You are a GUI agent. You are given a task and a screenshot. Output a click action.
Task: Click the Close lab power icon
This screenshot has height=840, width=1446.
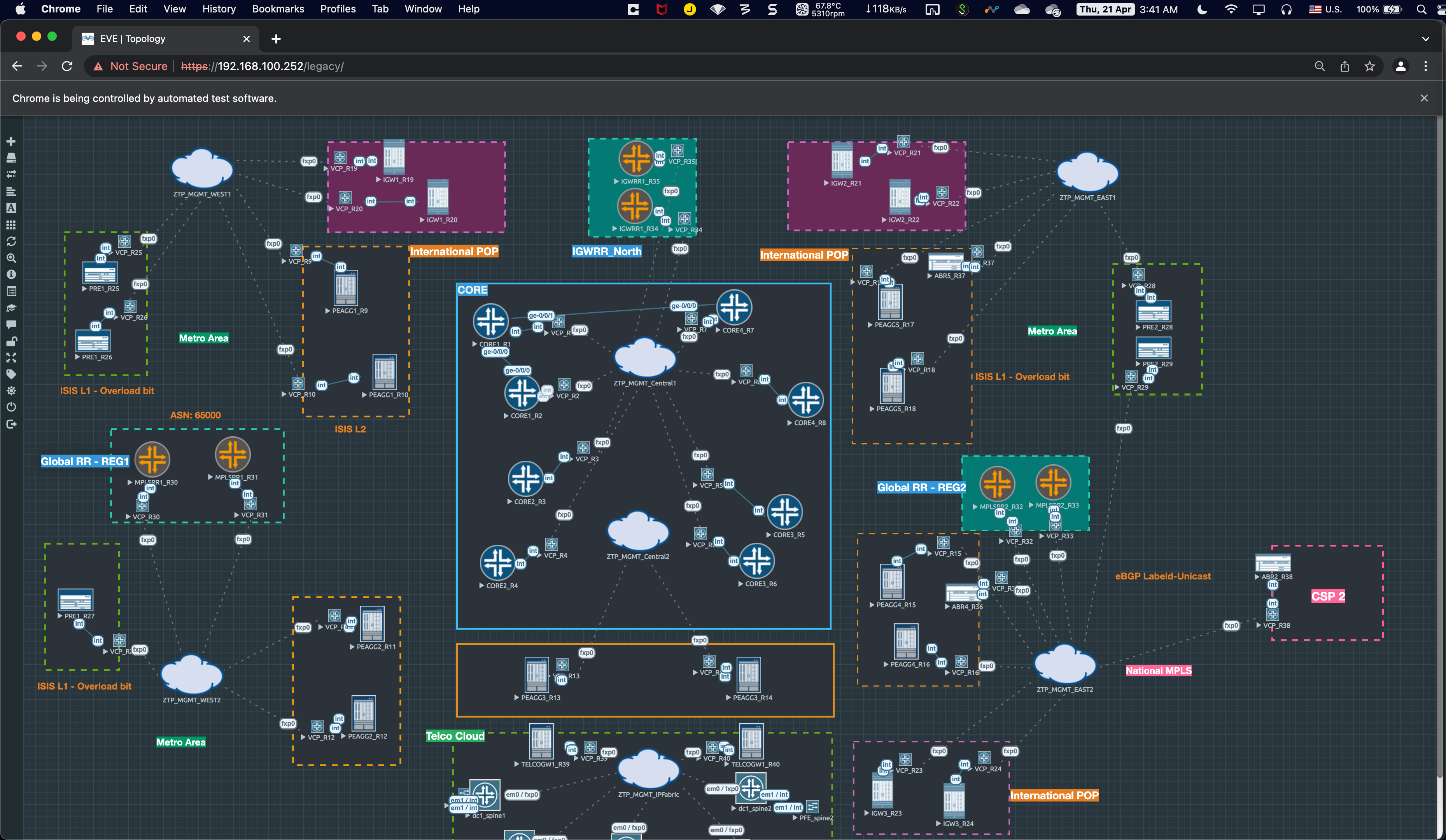tap(11, 408)
